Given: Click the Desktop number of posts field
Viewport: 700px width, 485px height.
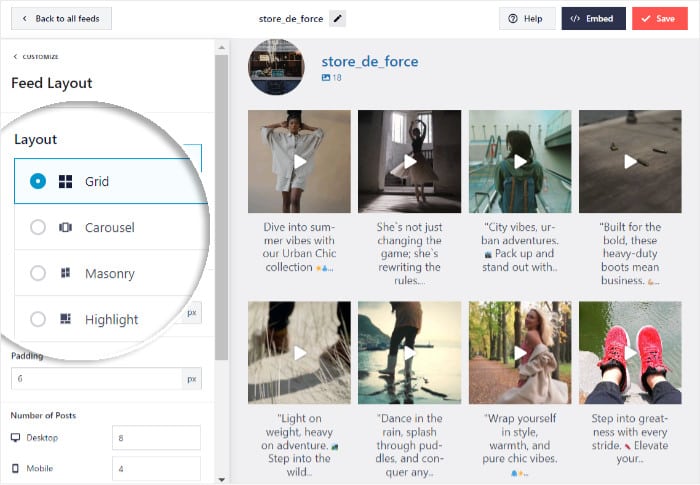Looking at the screenshot, I should tap(156, 438).
